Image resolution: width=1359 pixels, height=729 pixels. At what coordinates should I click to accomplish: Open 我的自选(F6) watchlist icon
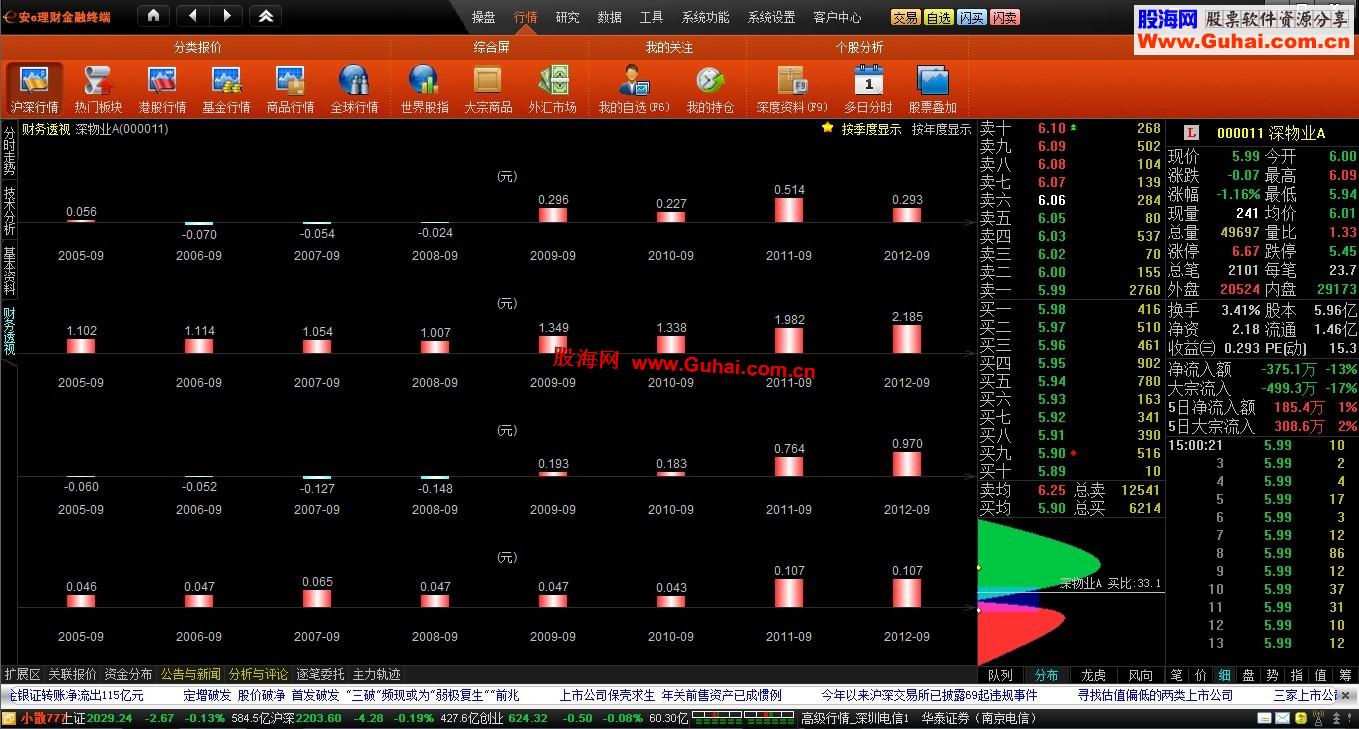634,90
